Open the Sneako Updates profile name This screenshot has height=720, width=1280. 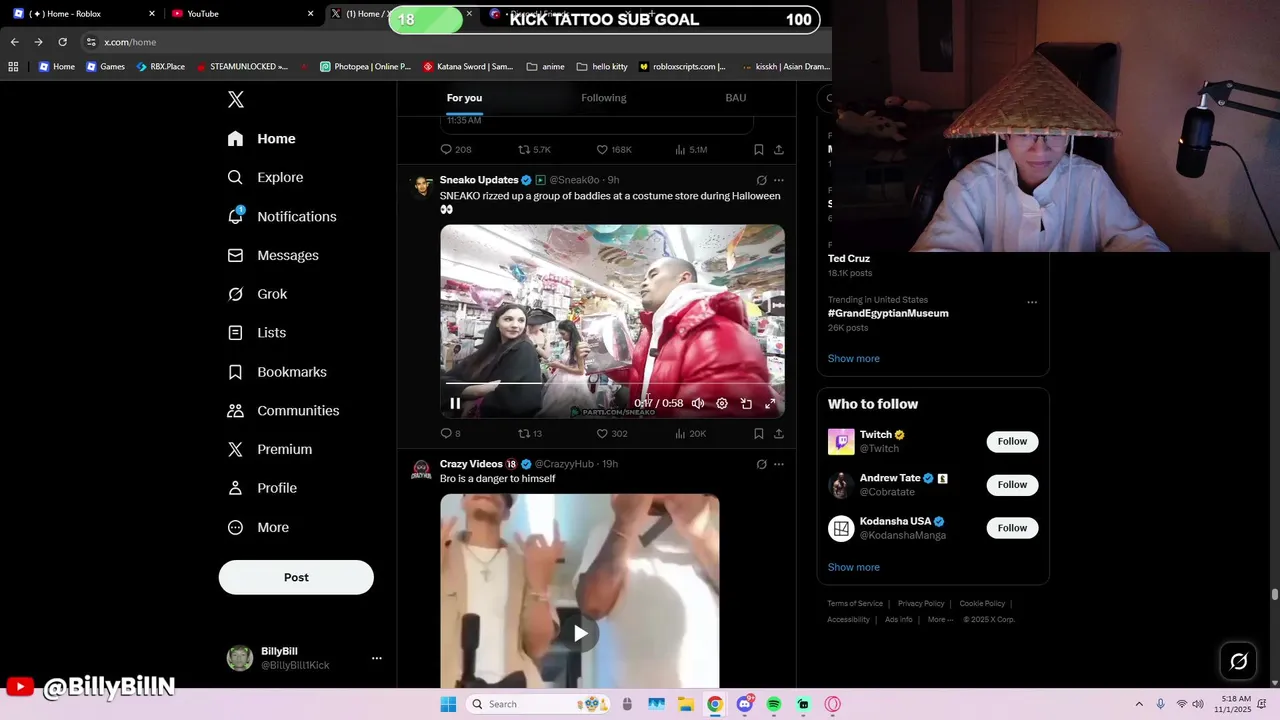[x=479, y=180]
